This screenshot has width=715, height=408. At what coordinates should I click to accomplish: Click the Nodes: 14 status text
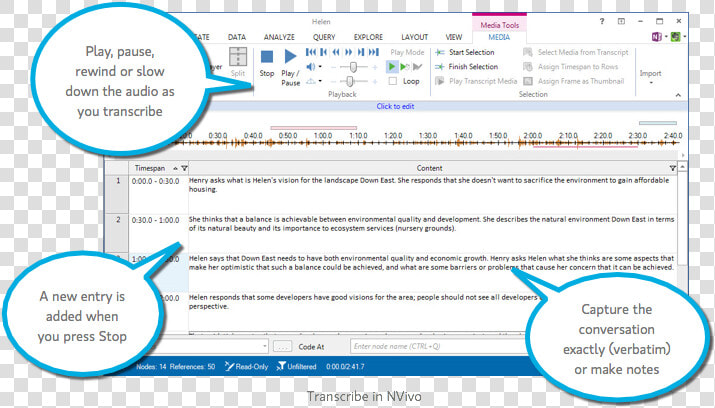click(x=151, y=367)
